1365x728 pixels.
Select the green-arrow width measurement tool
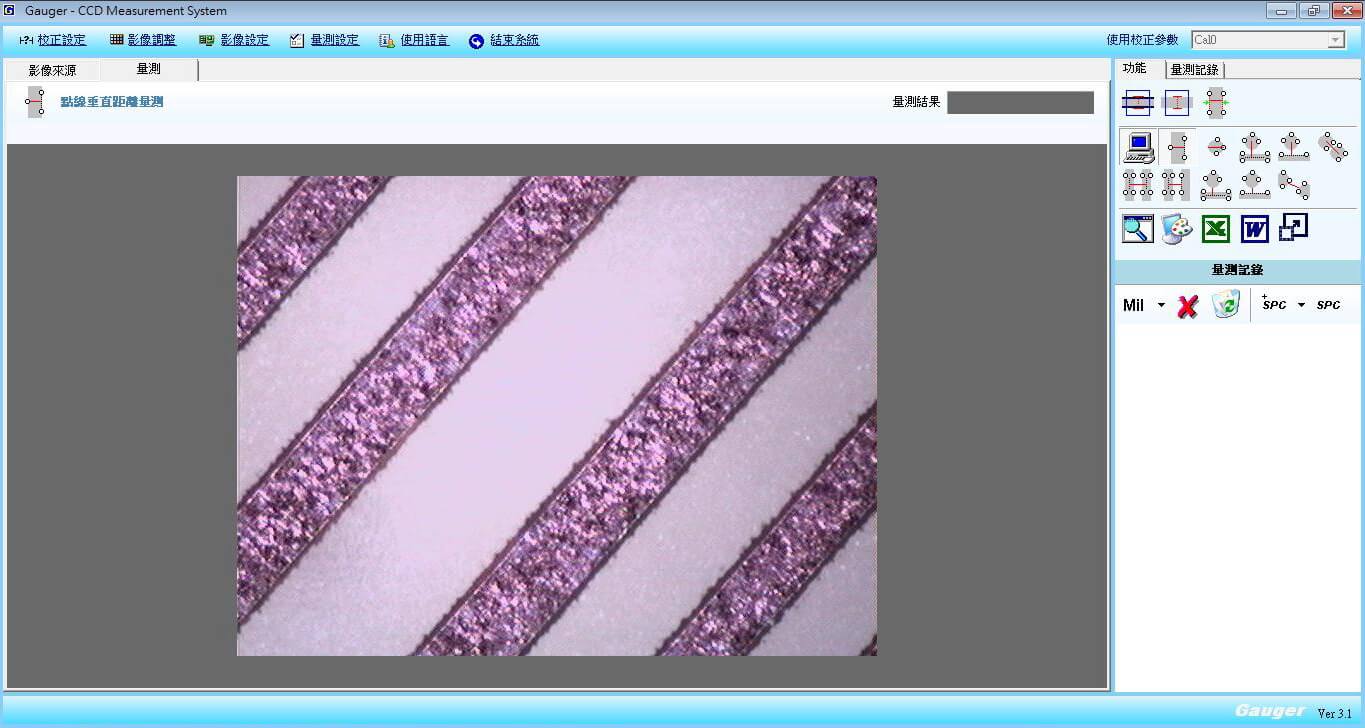1216,102
